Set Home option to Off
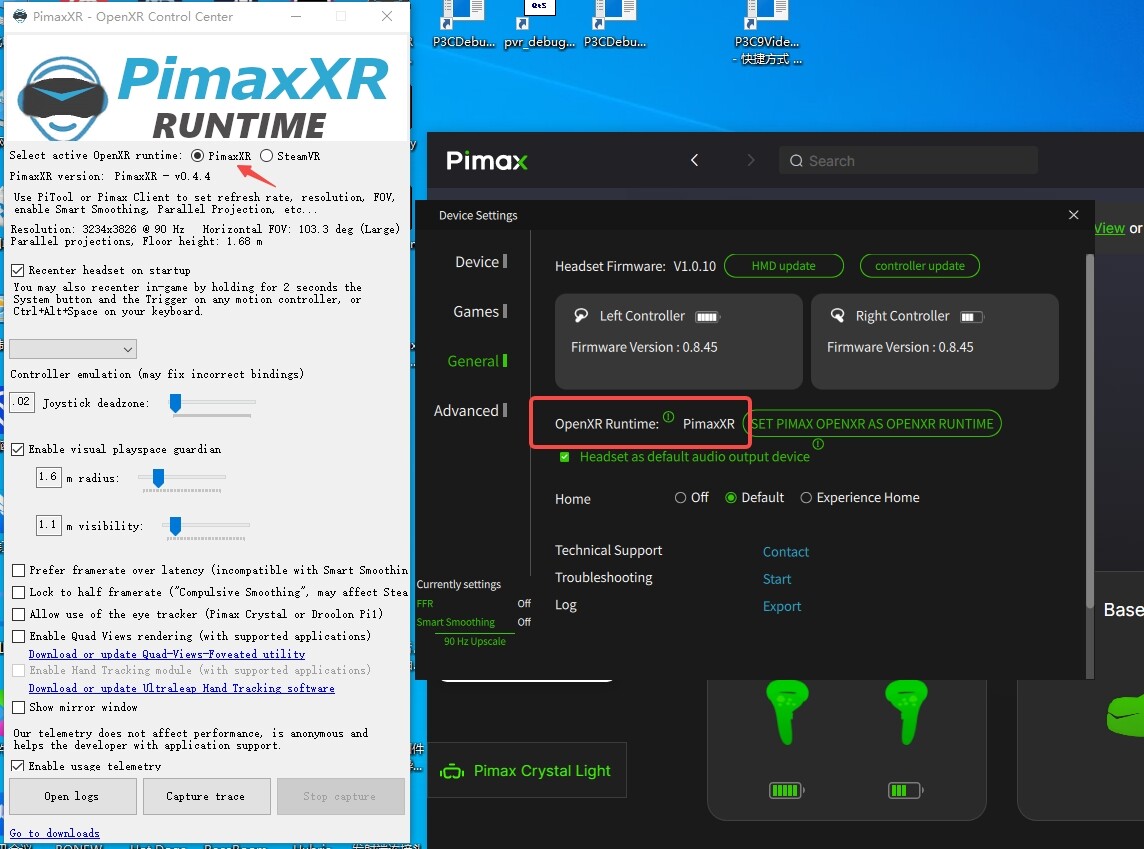 [680, 497]
